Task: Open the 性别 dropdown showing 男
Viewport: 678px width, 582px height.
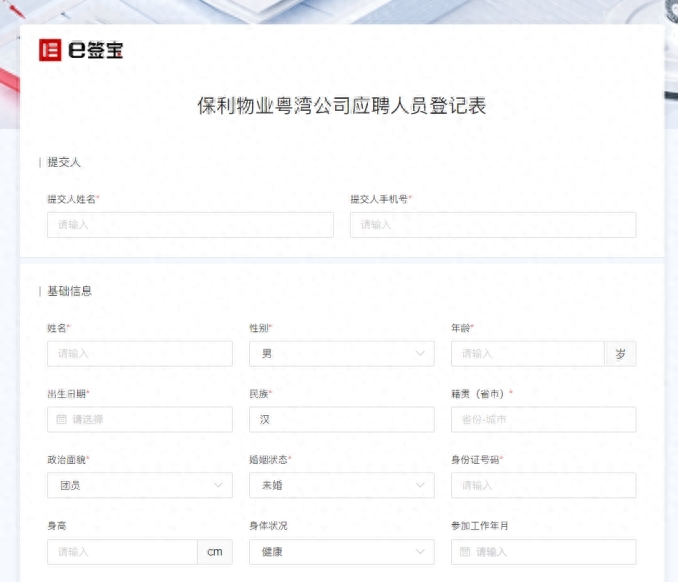Action: point(342,354)
